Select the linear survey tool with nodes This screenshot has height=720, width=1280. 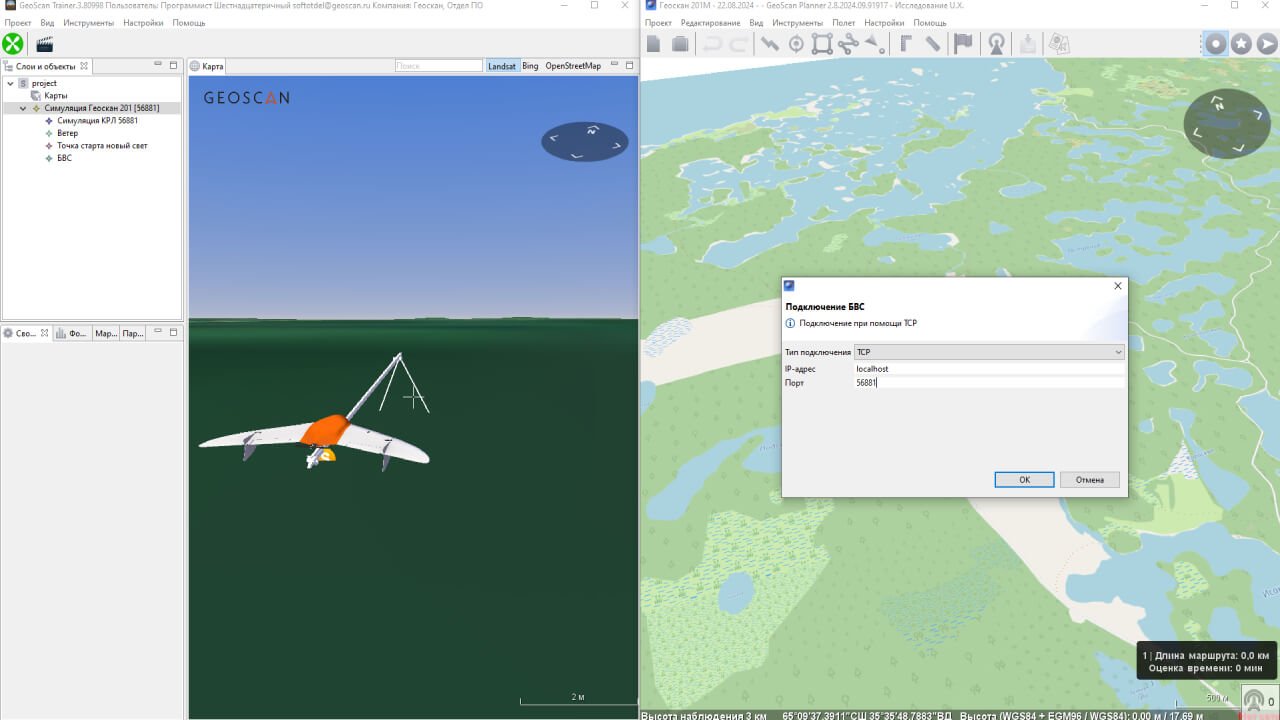(x=848, y=43)
